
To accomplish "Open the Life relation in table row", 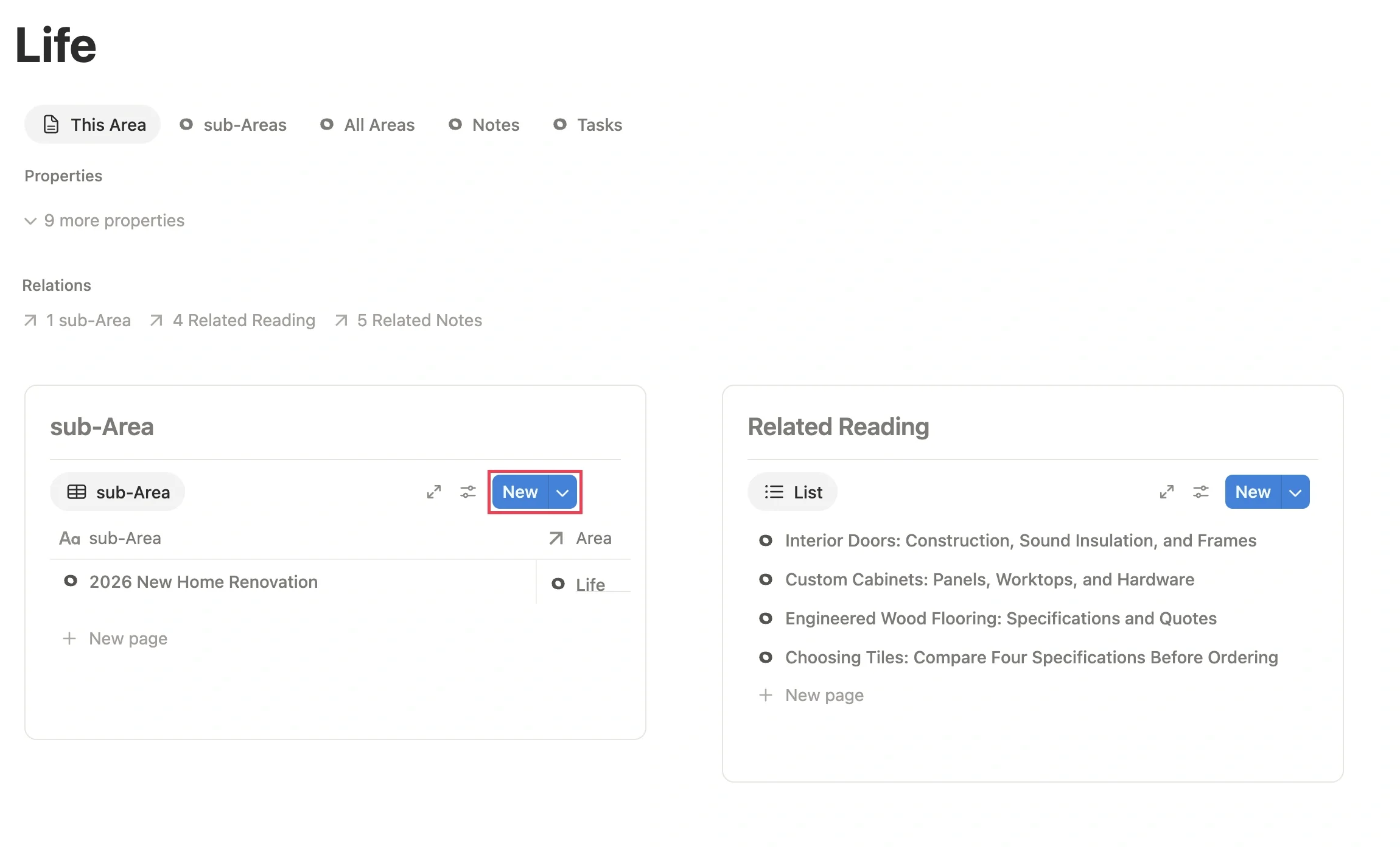I will coord(590,584).
